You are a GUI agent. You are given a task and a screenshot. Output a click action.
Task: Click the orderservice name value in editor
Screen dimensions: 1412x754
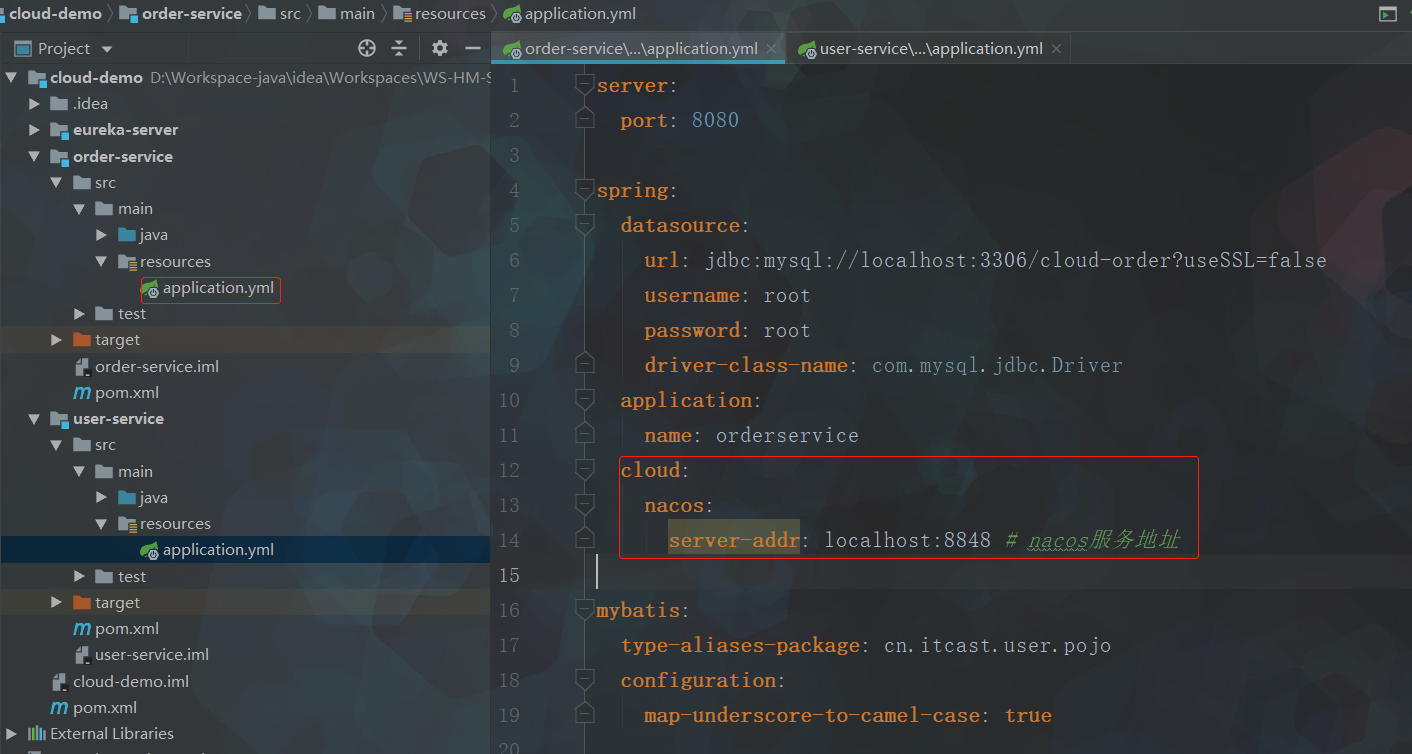(x=787, y=436)
